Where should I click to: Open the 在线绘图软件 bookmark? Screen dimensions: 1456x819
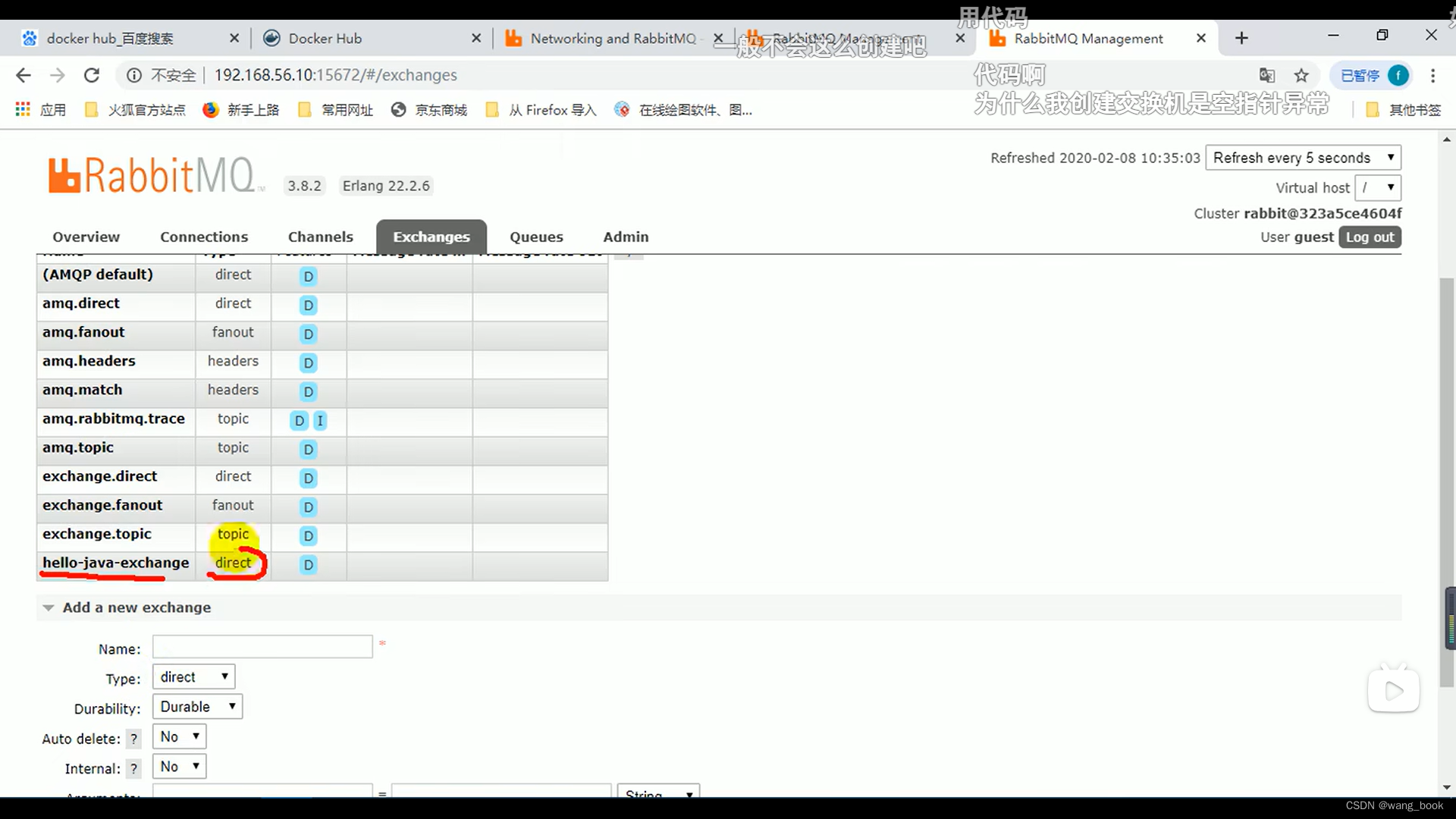pos(684,110)
